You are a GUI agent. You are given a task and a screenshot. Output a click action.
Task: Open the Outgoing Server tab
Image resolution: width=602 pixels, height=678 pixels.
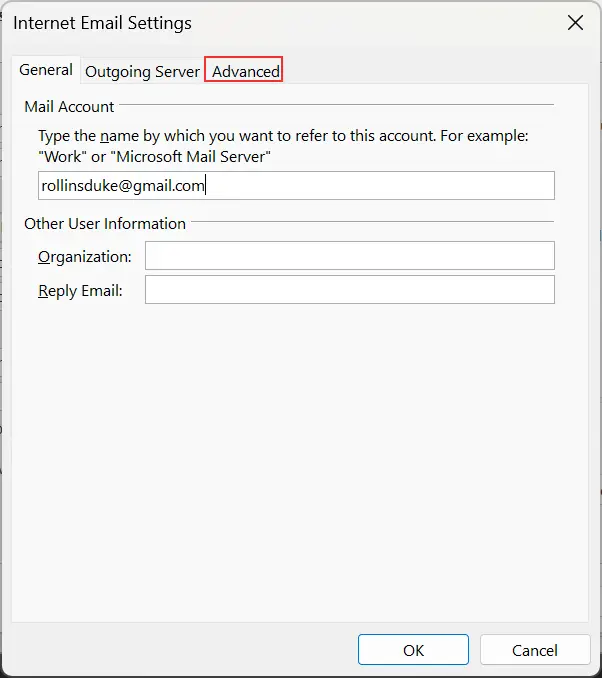tap(142, 72)
